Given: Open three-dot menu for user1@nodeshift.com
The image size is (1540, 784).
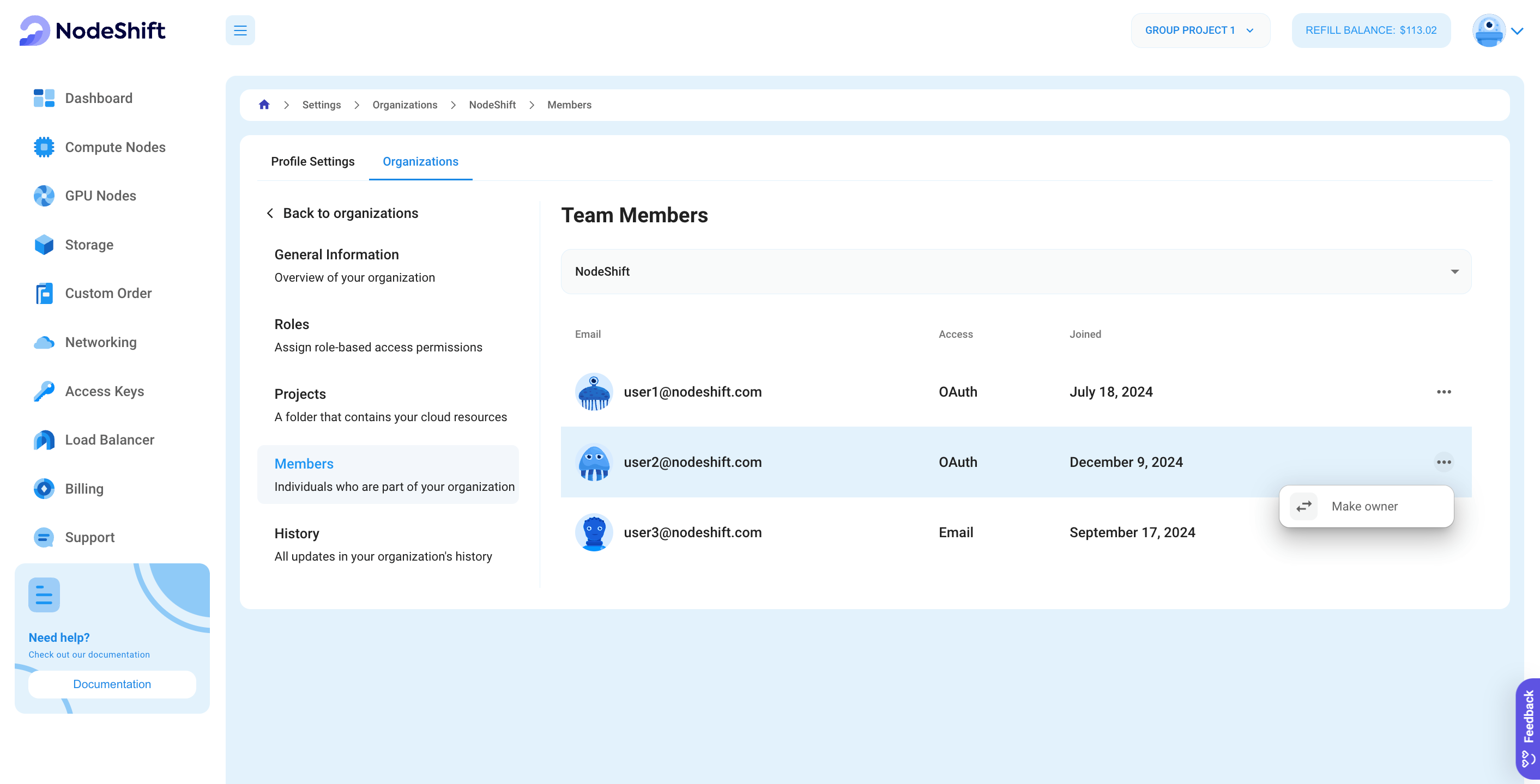Looking at the screenshot, I should click(x=1444, y=392).
